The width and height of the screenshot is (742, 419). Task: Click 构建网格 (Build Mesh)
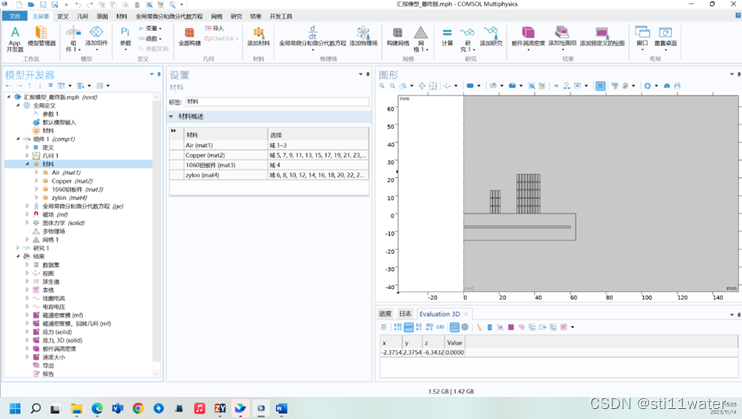click(x=398, y=36)
